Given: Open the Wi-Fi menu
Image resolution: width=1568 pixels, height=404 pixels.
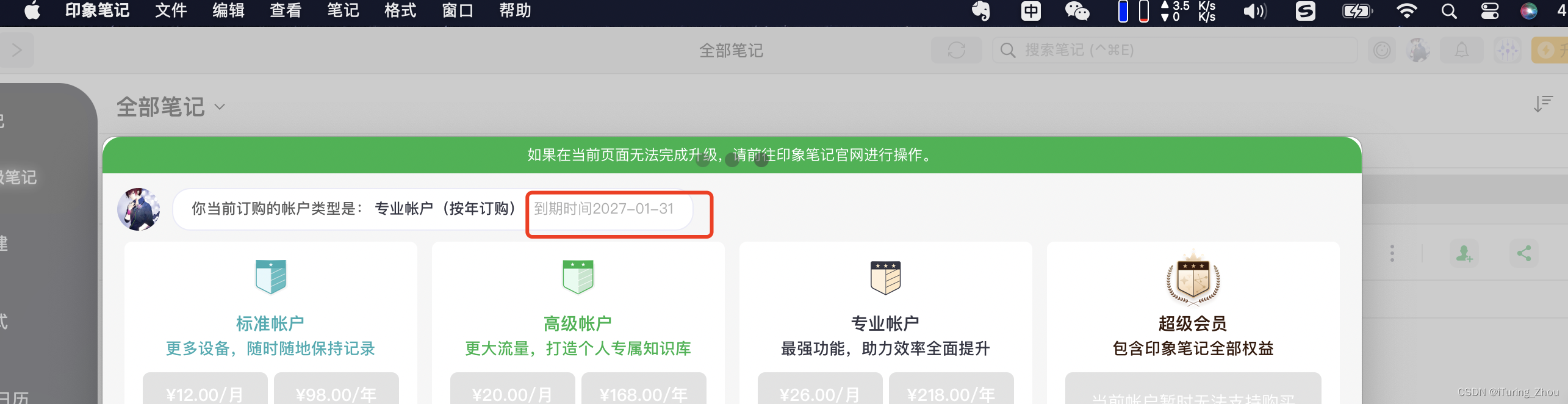Looking at the screenshot, I should click(1406, 11).
